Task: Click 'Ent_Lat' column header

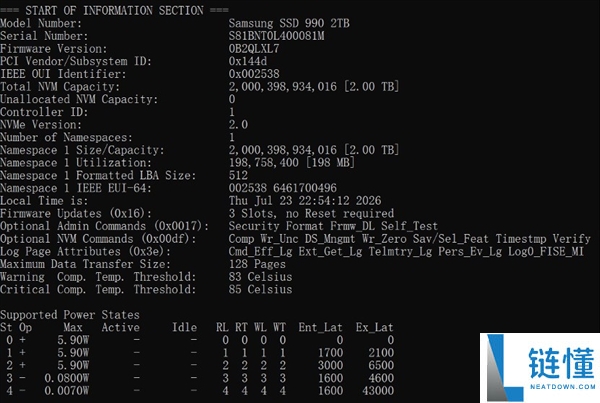Action: tap(320, 327)
